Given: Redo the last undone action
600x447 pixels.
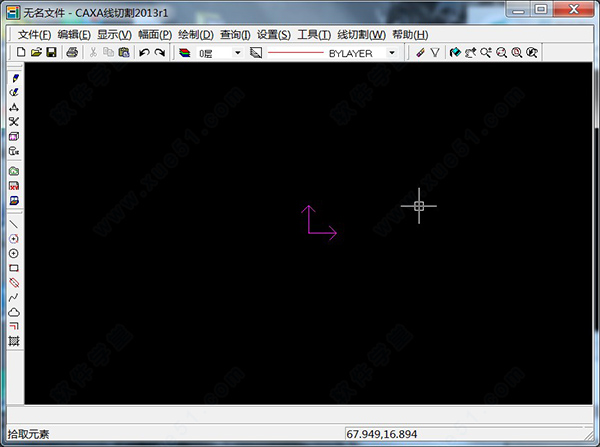Looking at the screenshot, I should (160, 52).
